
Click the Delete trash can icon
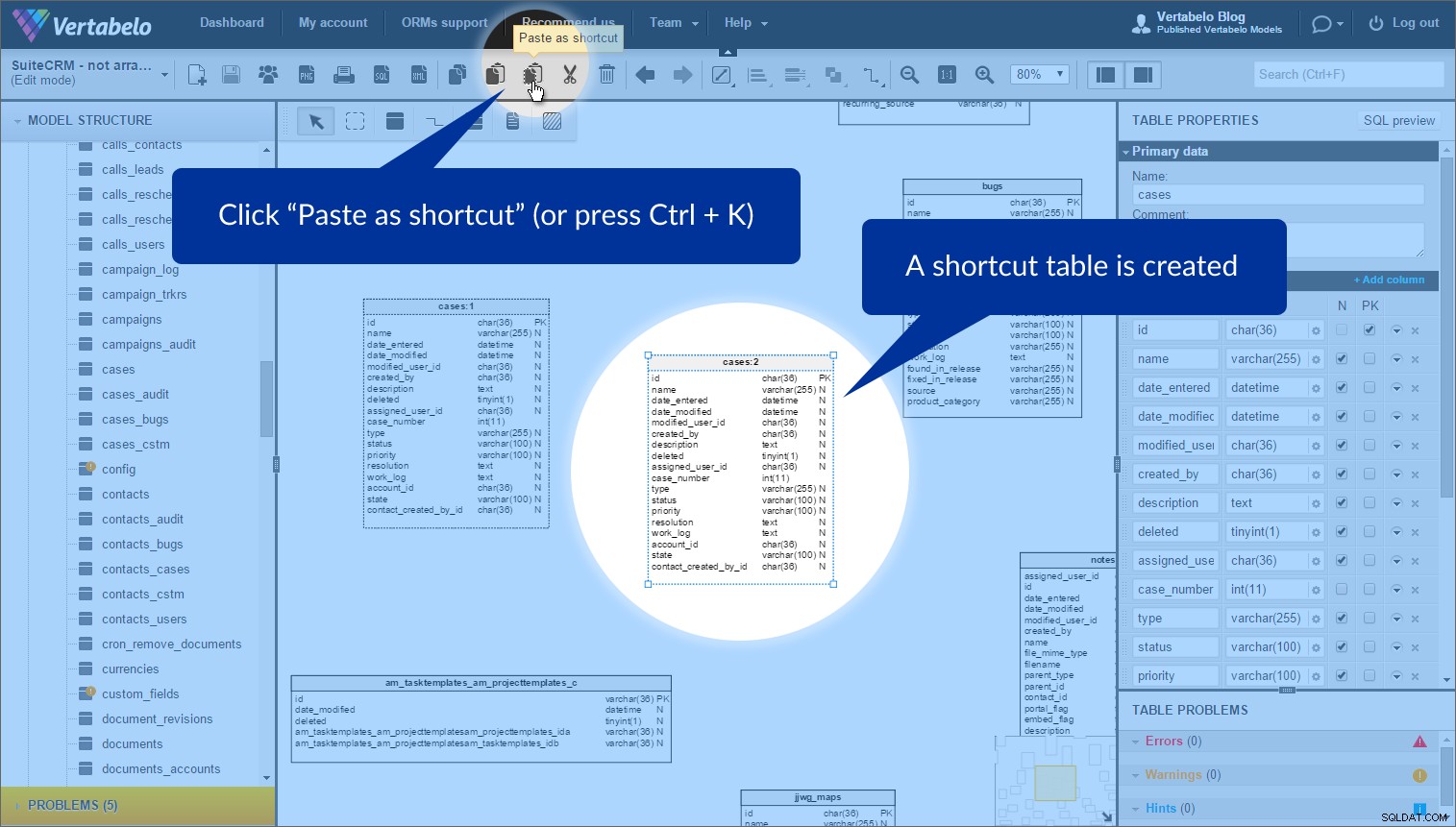(x=607, y=74)
